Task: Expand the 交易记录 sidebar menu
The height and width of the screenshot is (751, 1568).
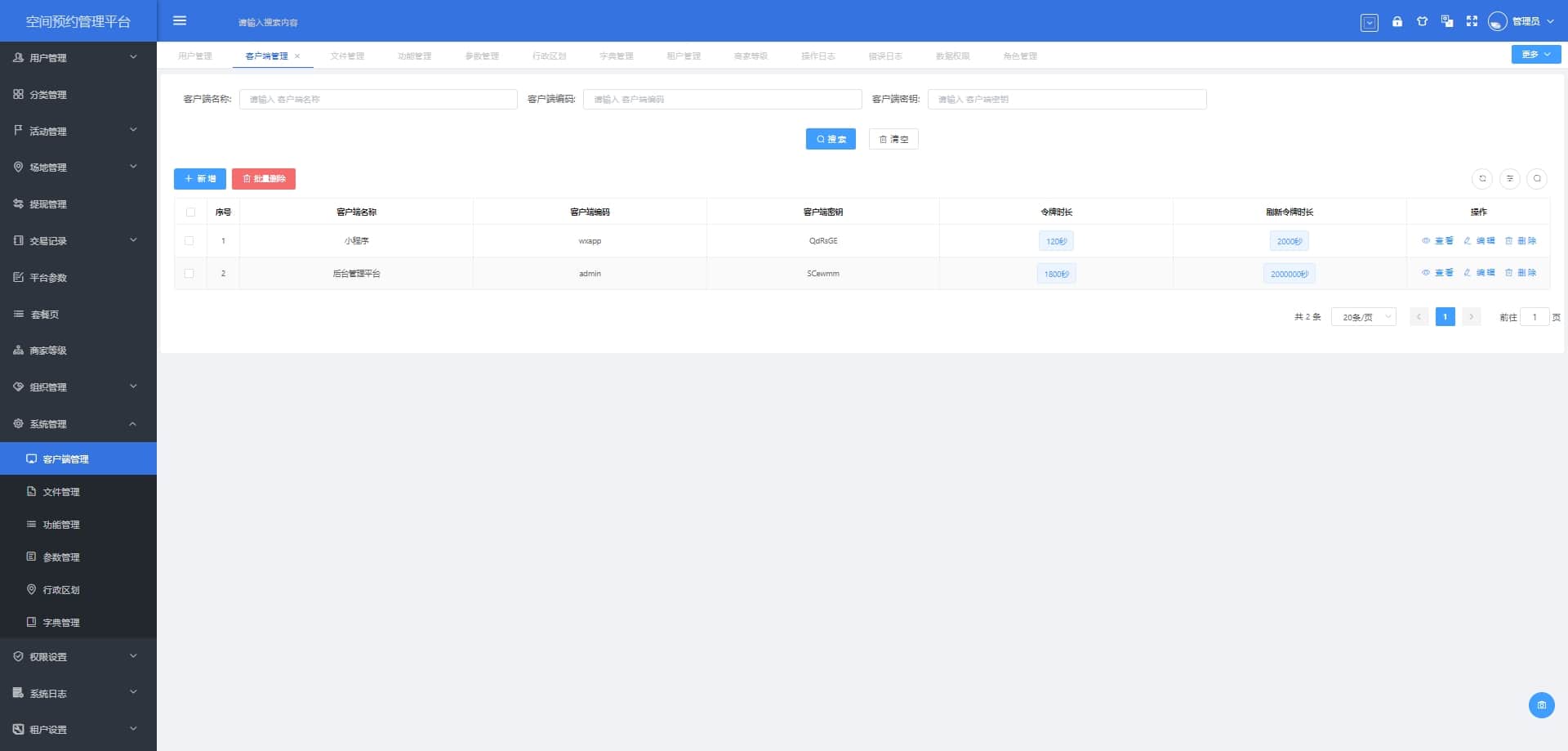Action: (78, 240)
